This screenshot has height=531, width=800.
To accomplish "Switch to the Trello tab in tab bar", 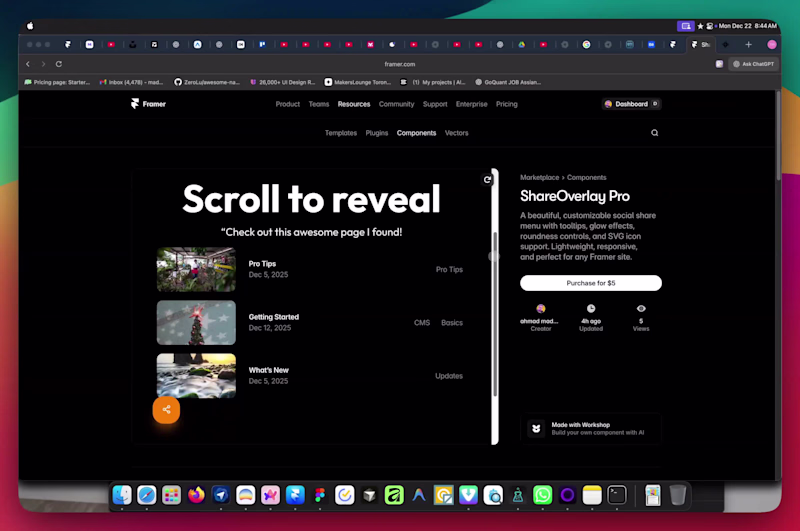I will pos(262,45).
